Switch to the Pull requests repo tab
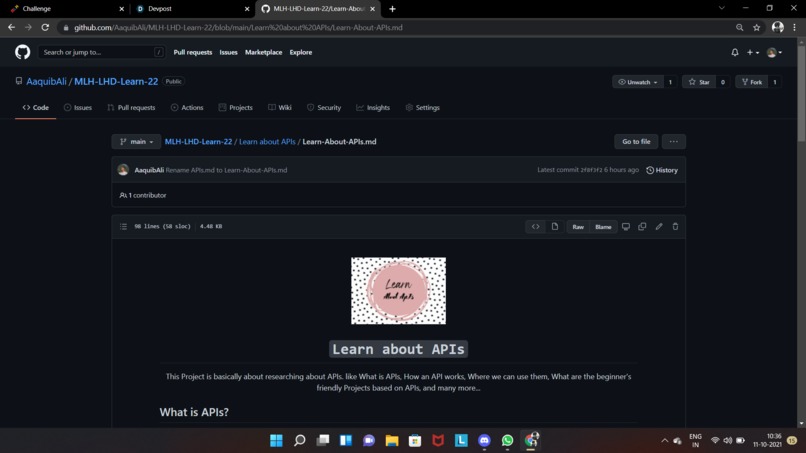Screen dimensions: 806x453 click(x=131, y=107)
